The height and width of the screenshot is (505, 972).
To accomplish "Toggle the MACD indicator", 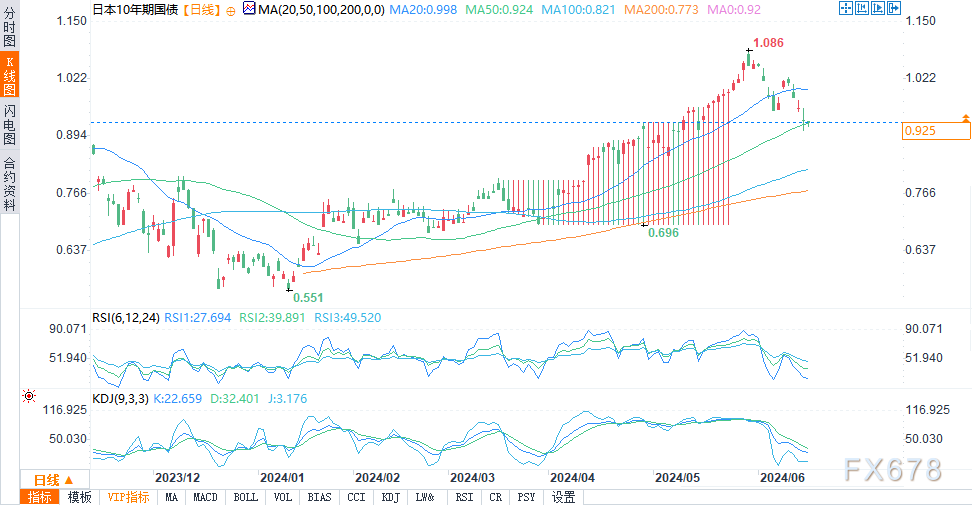I will pos(205,497).
